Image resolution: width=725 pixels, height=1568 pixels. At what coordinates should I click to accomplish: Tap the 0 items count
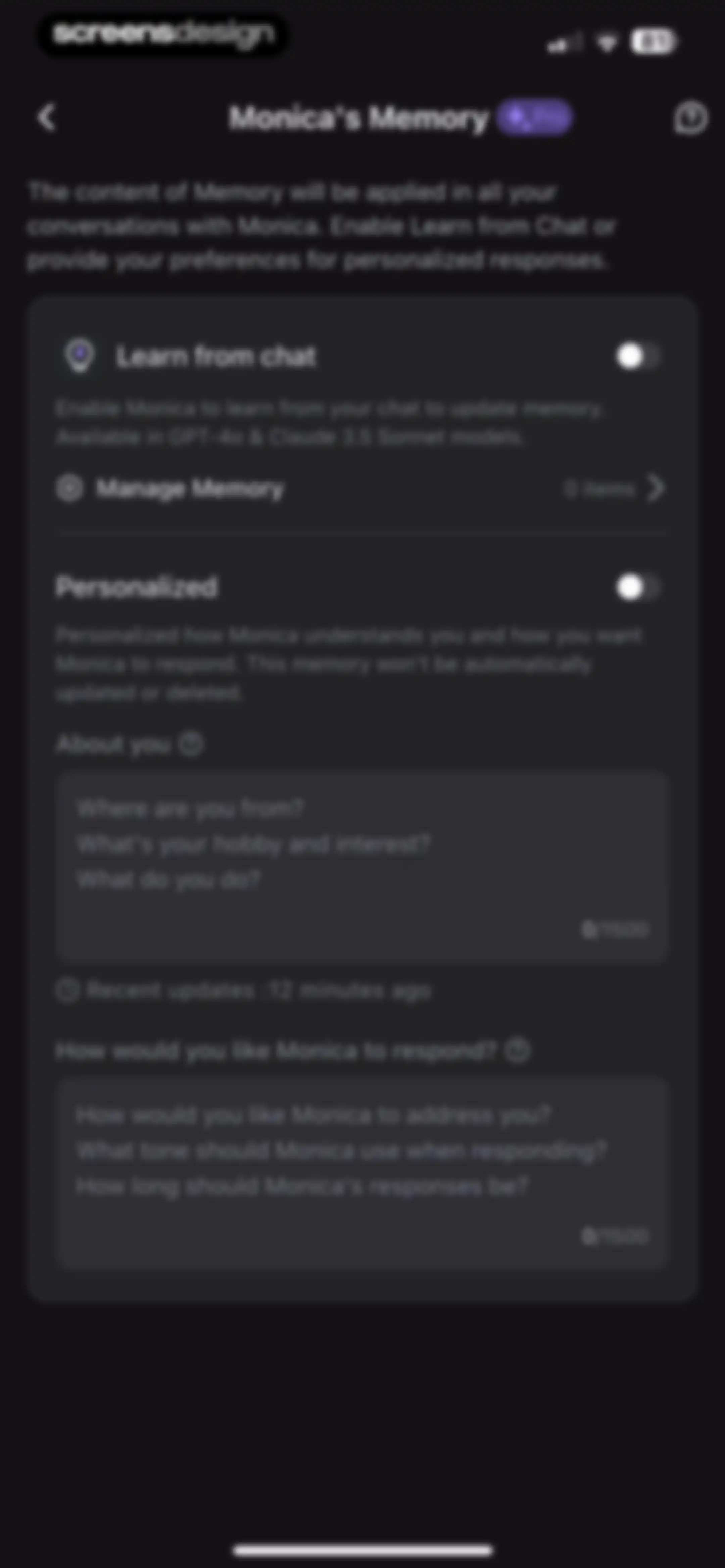[599, 489]
